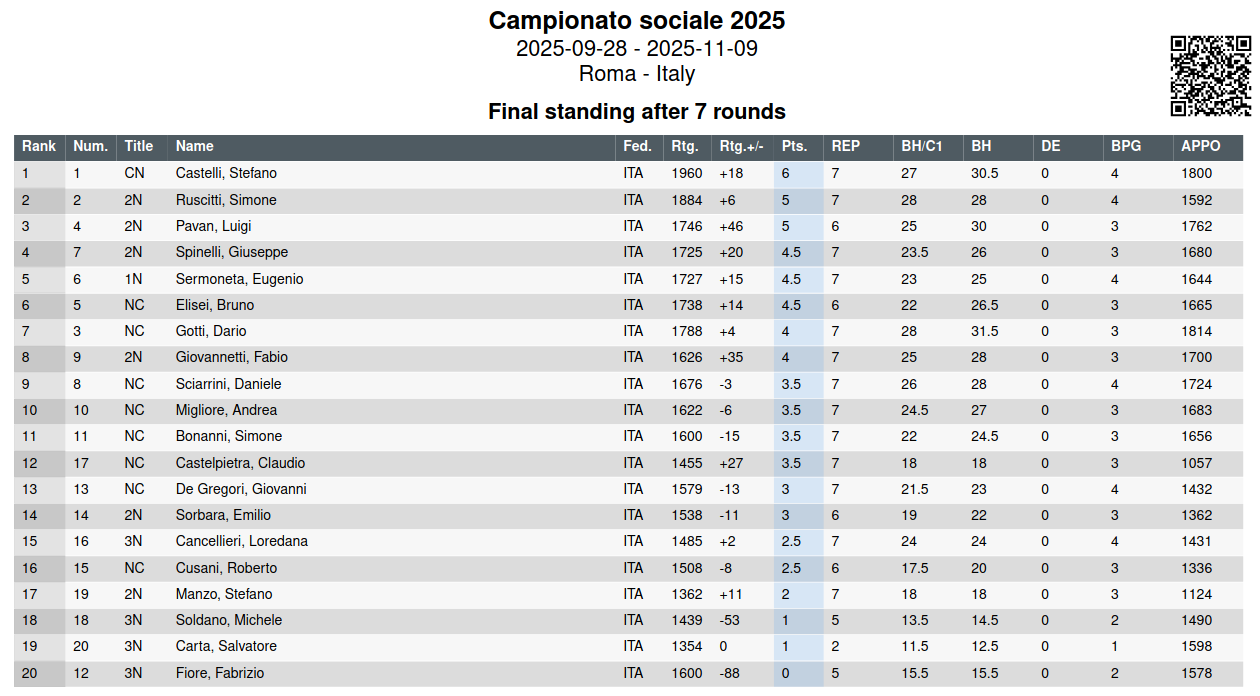Image resolution: width=1260 pixels, height=696 pixels.
Task: Select the Rtg.+/- column header
Action: [741, 147]
